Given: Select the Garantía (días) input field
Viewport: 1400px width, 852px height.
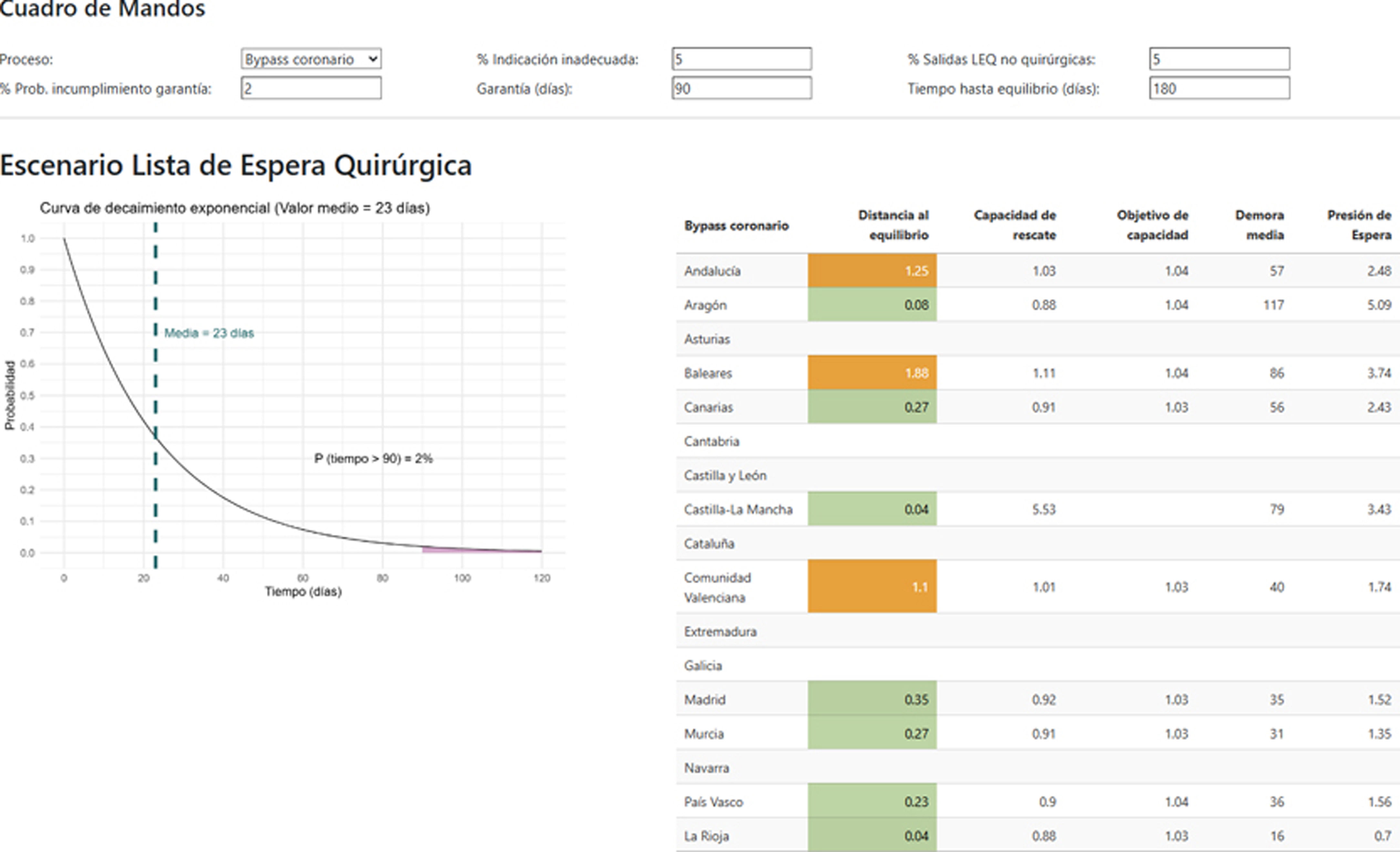Looking at the screenshot, I should click(741, 89).
